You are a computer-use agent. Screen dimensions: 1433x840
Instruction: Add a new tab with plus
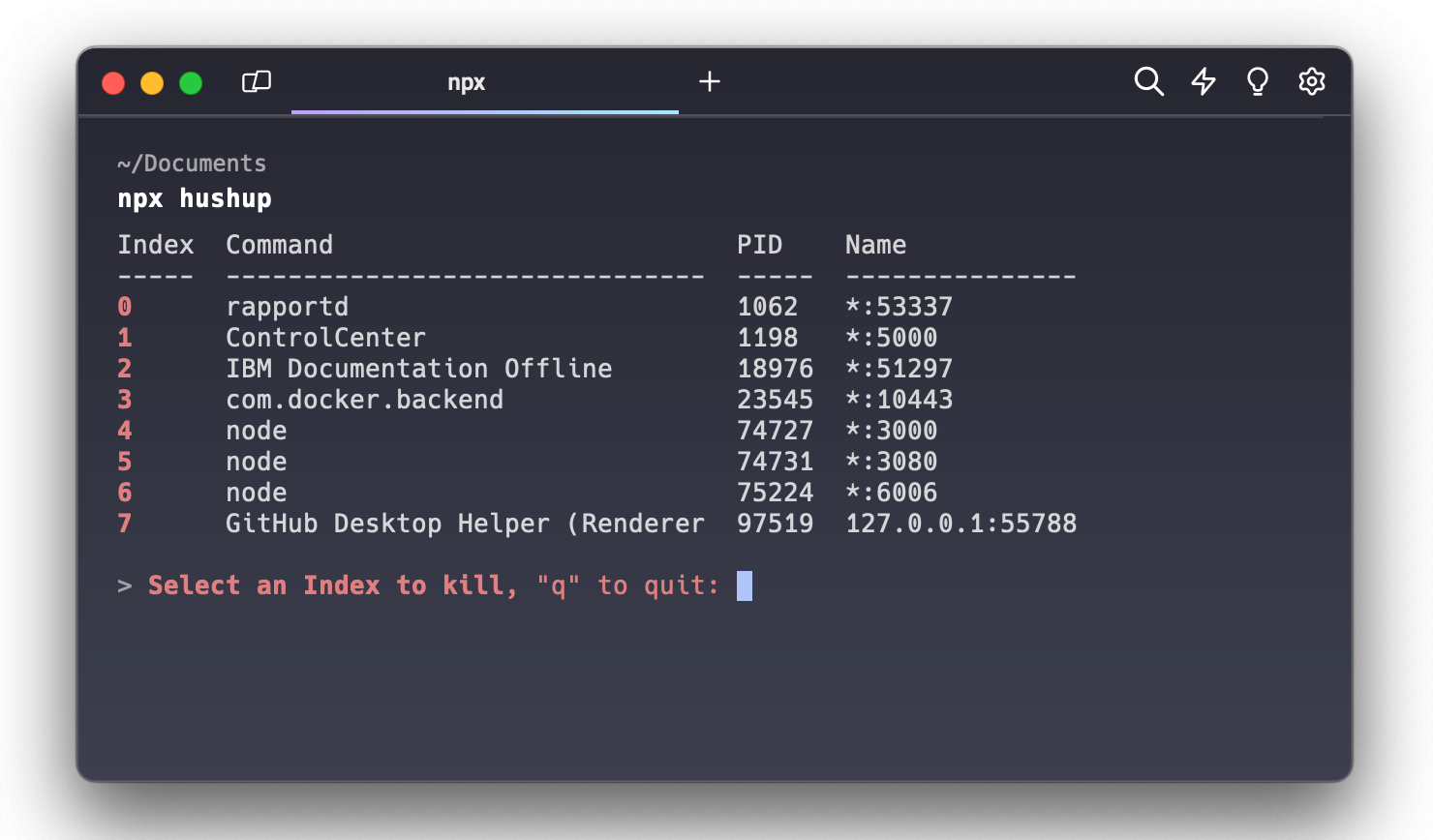pyautogui.click(x=710, y=81)
